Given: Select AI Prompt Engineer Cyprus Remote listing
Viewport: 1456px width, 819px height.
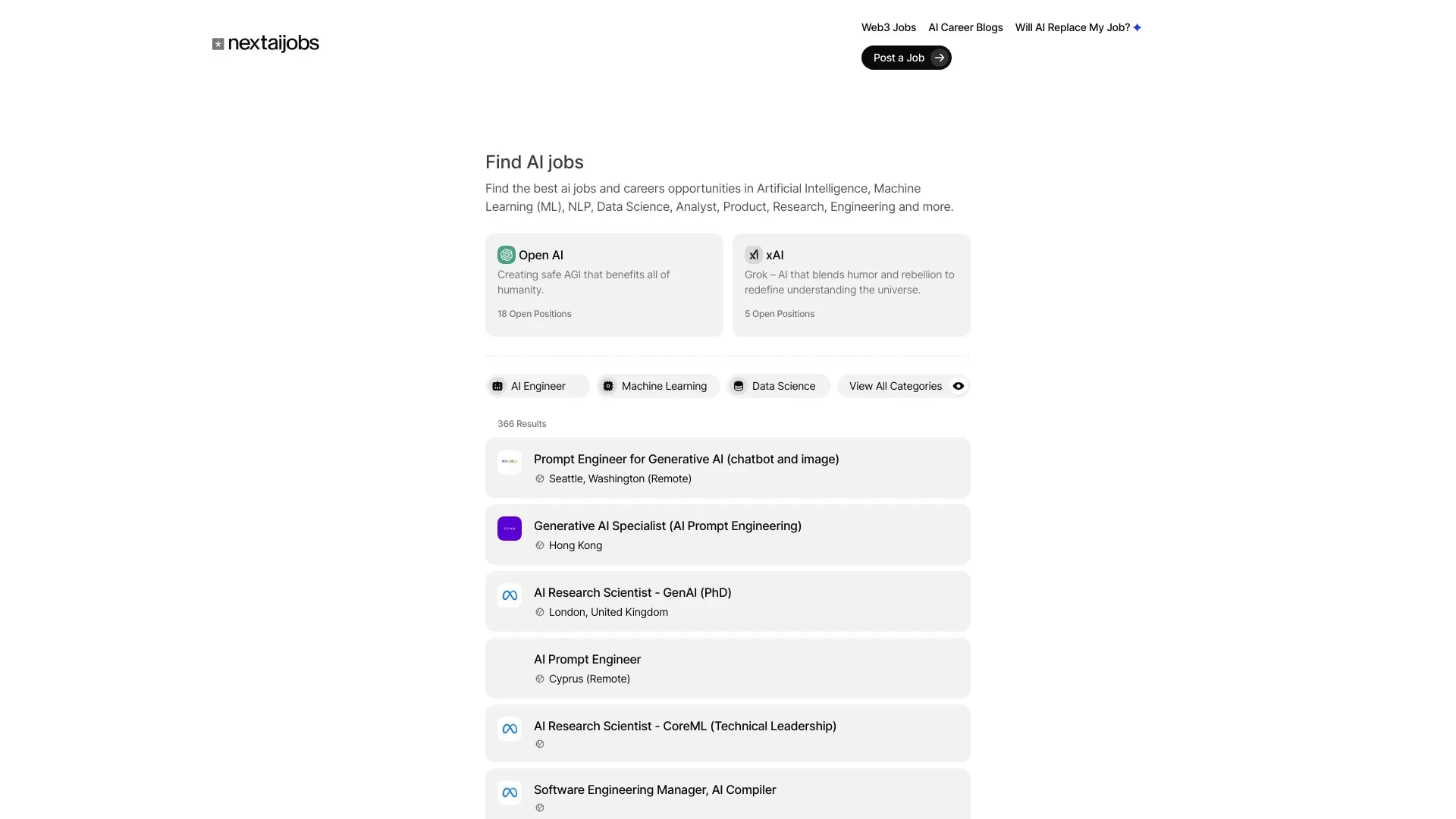Looking at the screenshot, I should (728, 667).
